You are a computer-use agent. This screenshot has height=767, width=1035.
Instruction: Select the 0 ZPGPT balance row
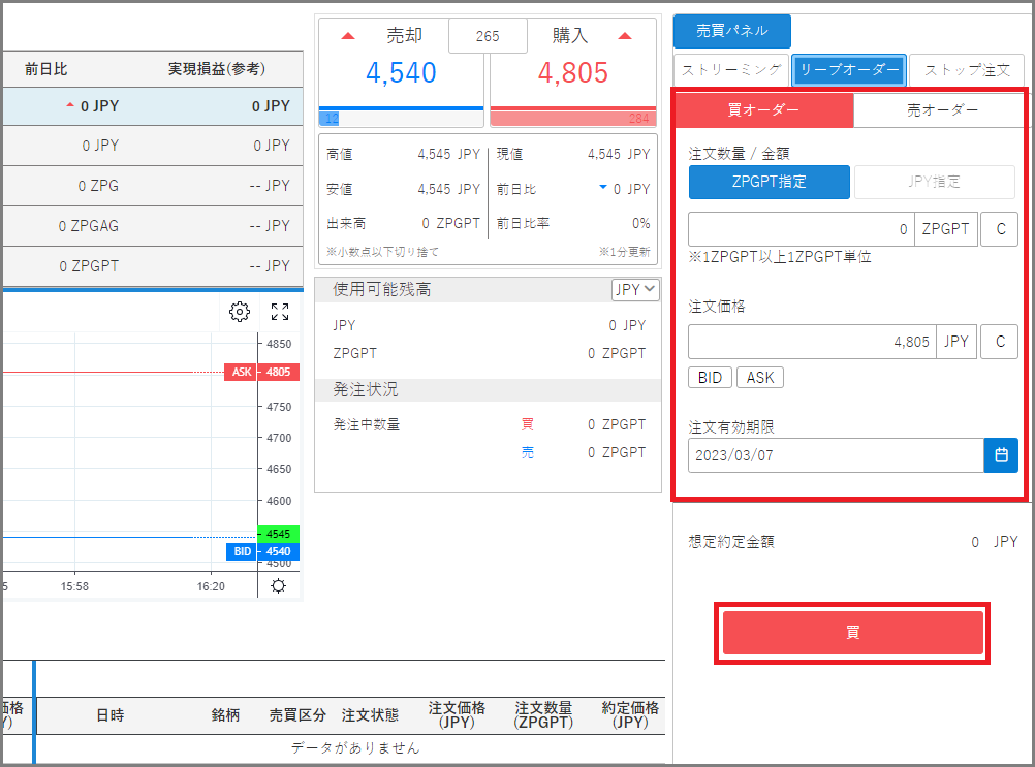point(153,266)
